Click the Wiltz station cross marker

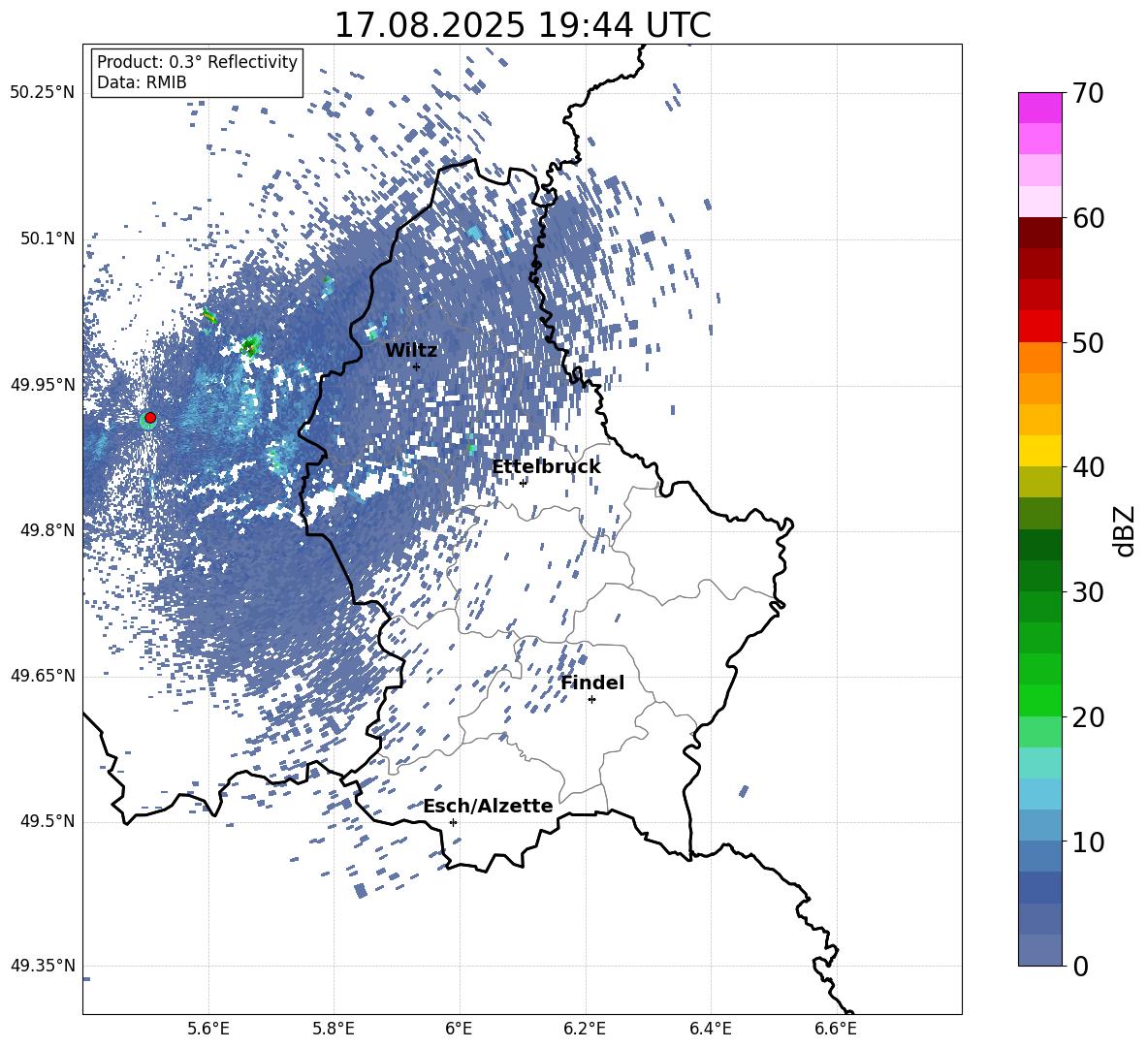click(x=417, y=366)
